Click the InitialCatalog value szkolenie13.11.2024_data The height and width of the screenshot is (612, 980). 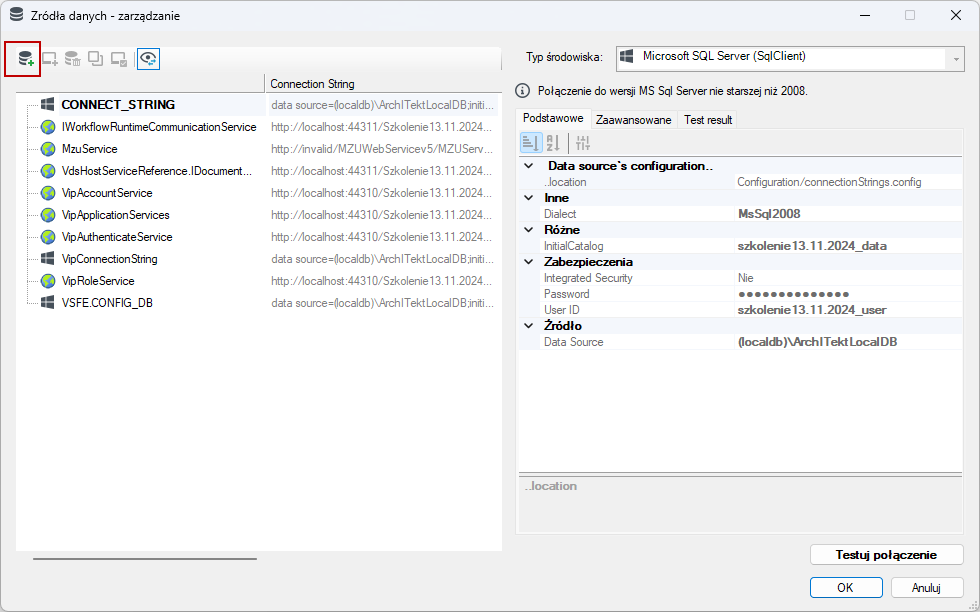[812, 246]
